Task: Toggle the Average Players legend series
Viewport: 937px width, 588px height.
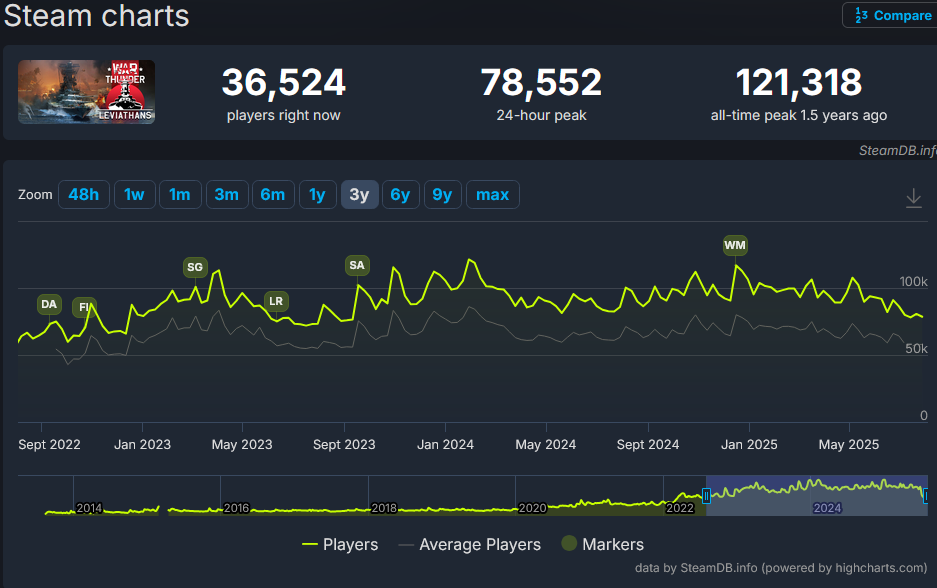Action: pyautogui.click(x=469, y=544)
